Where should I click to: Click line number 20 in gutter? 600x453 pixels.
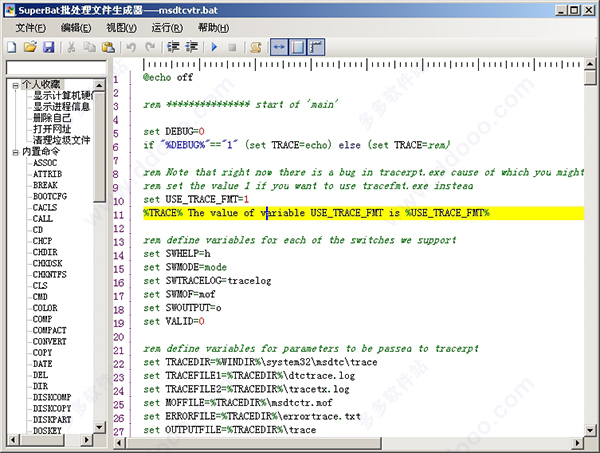coord(119,337)
